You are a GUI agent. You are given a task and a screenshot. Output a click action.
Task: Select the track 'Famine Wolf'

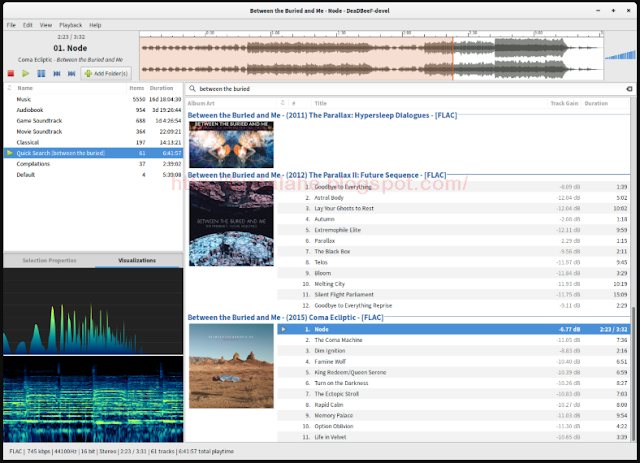(453, 361)
